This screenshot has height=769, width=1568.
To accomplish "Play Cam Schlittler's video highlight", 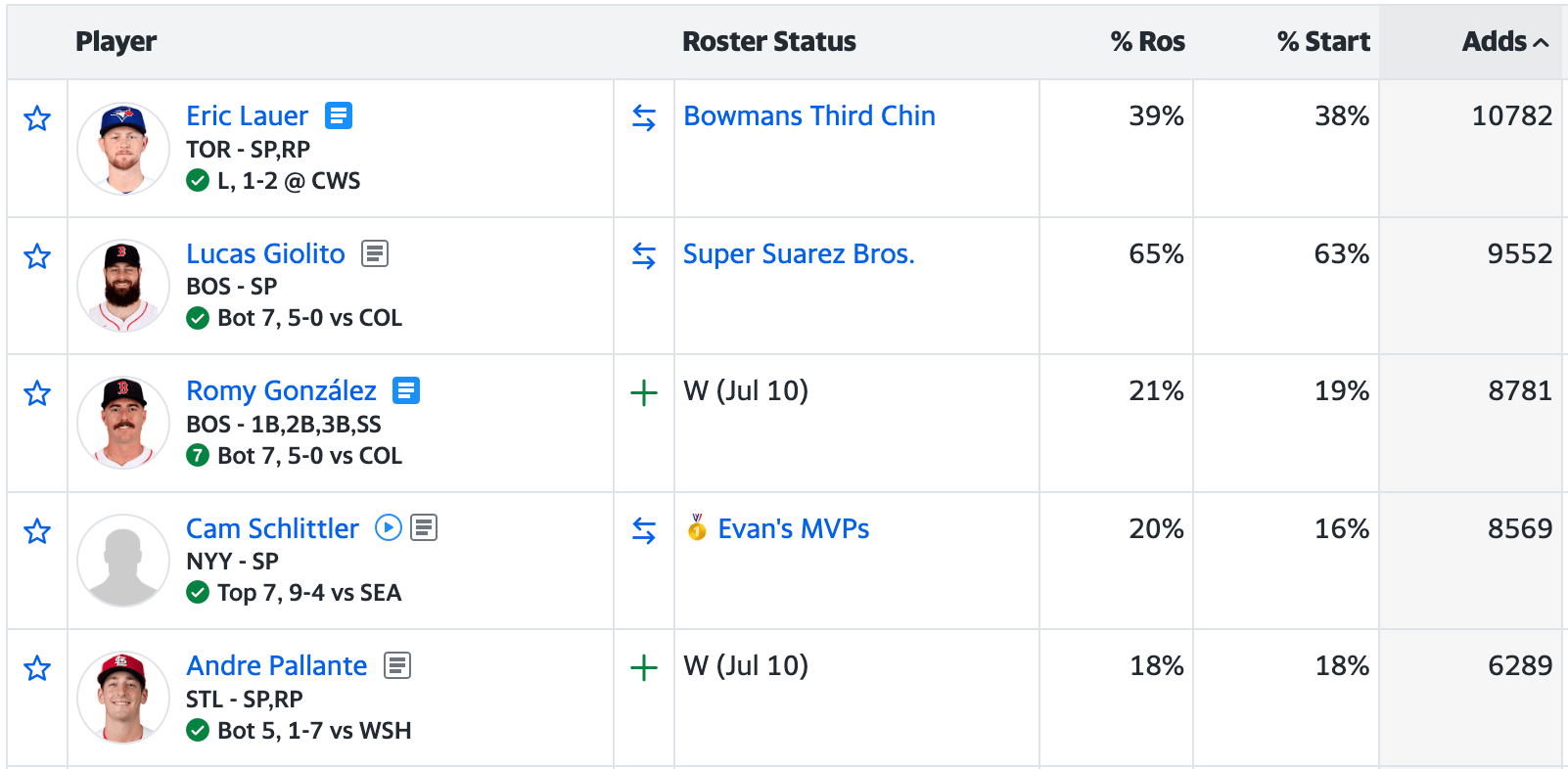I will tap(389, 528).
